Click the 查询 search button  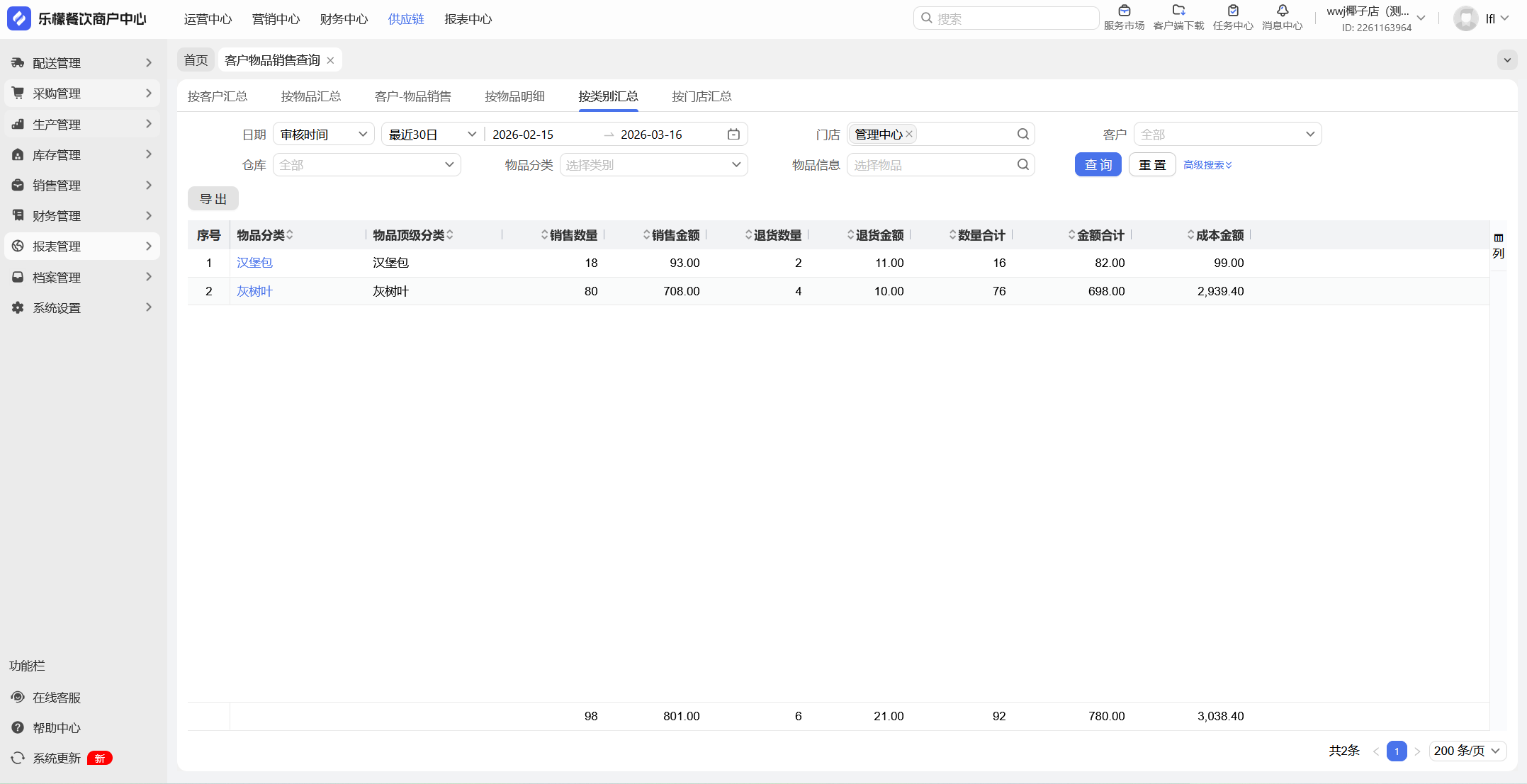1098,165
